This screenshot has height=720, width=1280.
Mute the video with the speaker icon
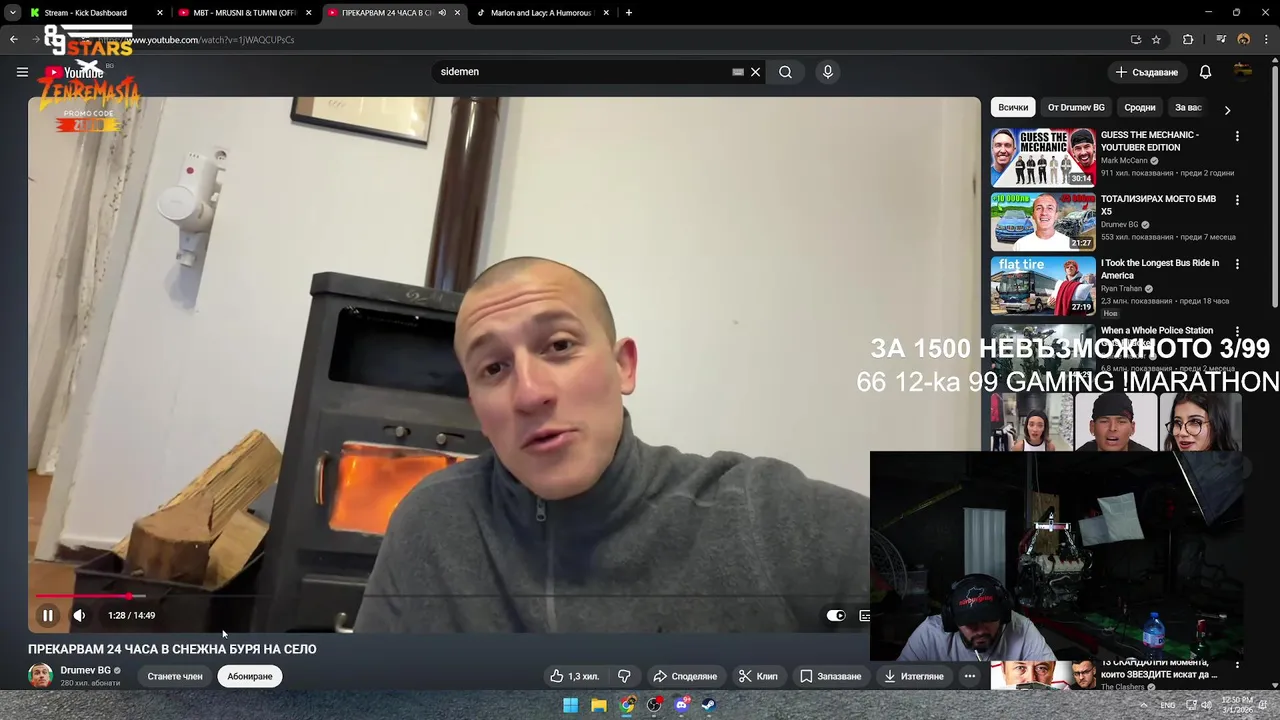click(79, 615)
